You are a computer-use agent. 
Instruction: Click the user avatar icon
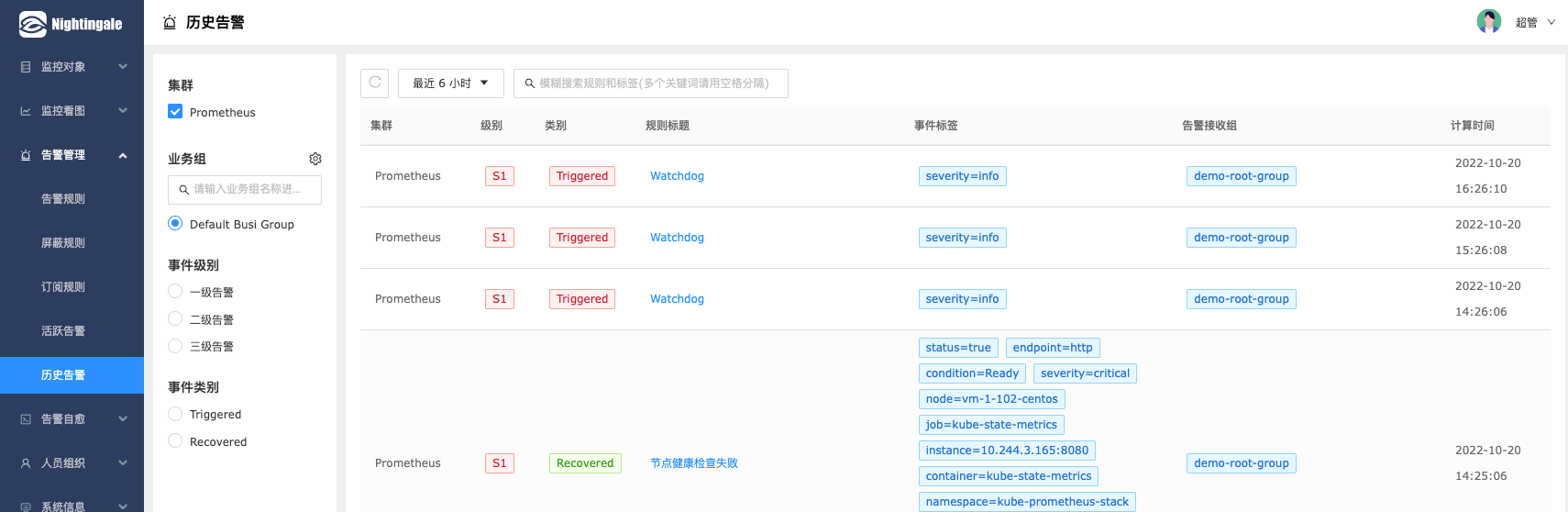coord(1488,22)
